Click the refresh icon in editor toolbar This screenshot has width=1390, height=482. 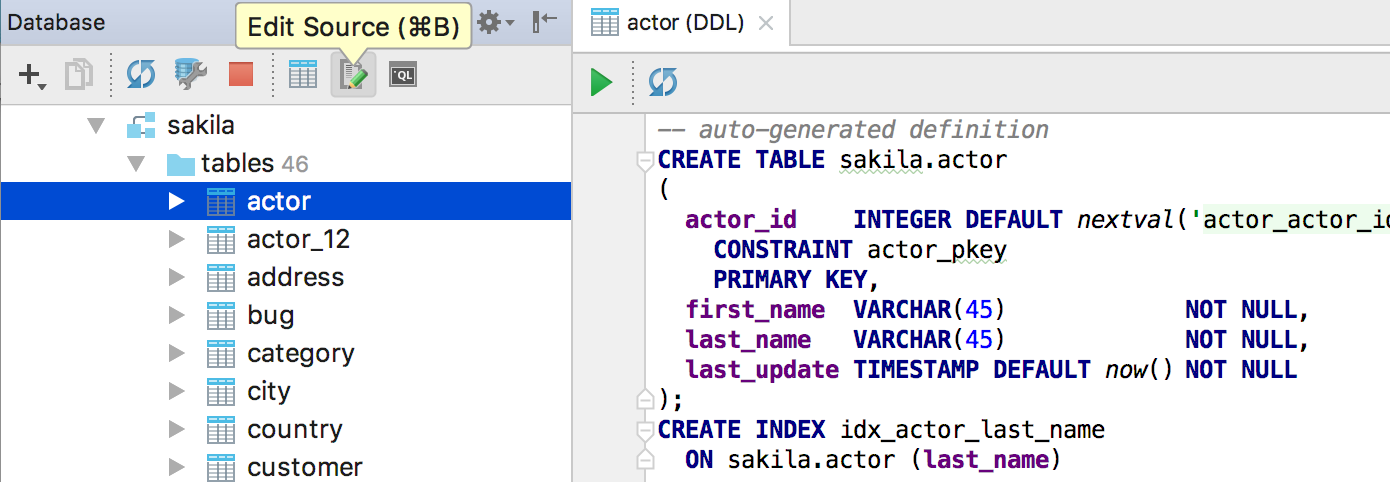pyautogui.click(x=662, y=82)
